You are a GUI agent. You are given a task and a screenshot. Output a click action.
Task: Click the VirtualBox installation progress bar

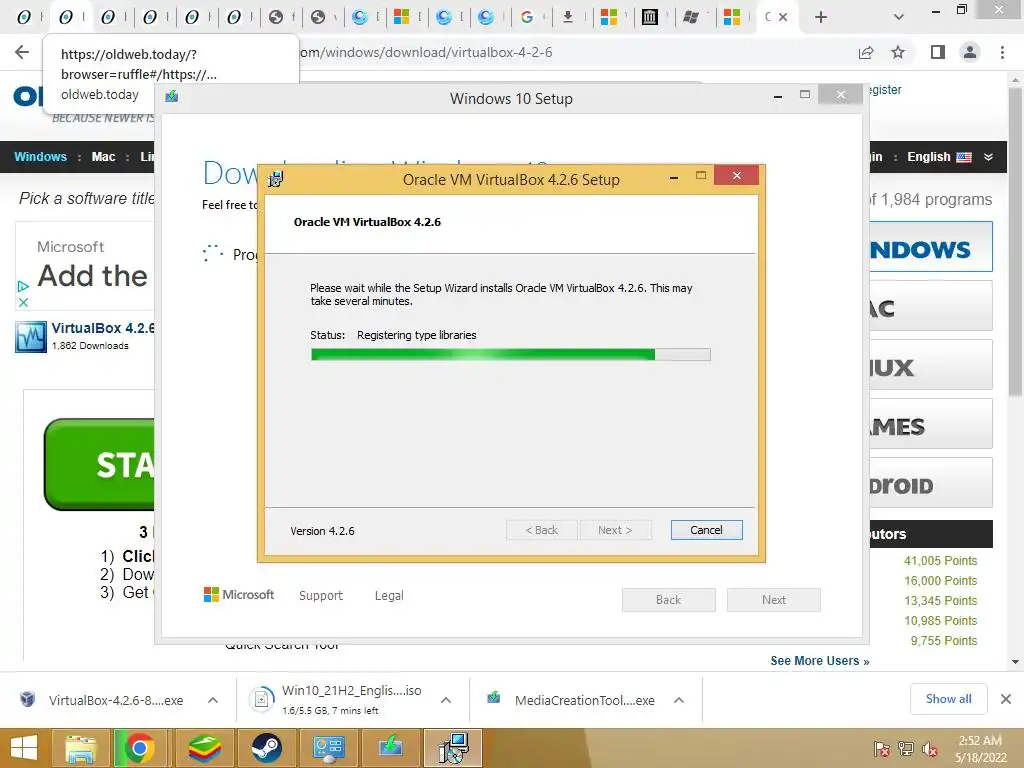510,355
